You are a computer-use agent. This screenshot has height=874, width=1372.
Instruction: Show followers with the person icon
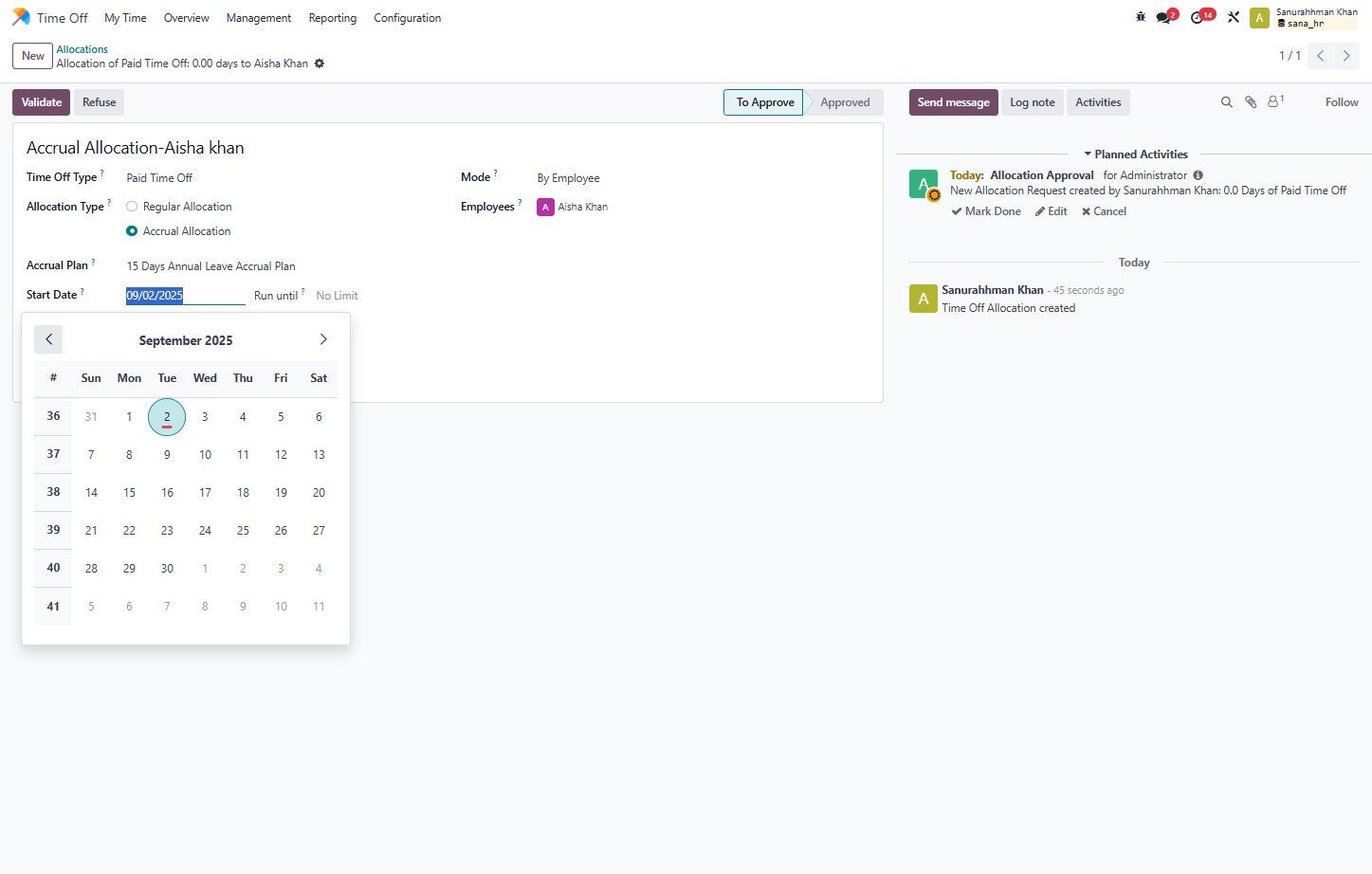click(x=1275, y=101)
